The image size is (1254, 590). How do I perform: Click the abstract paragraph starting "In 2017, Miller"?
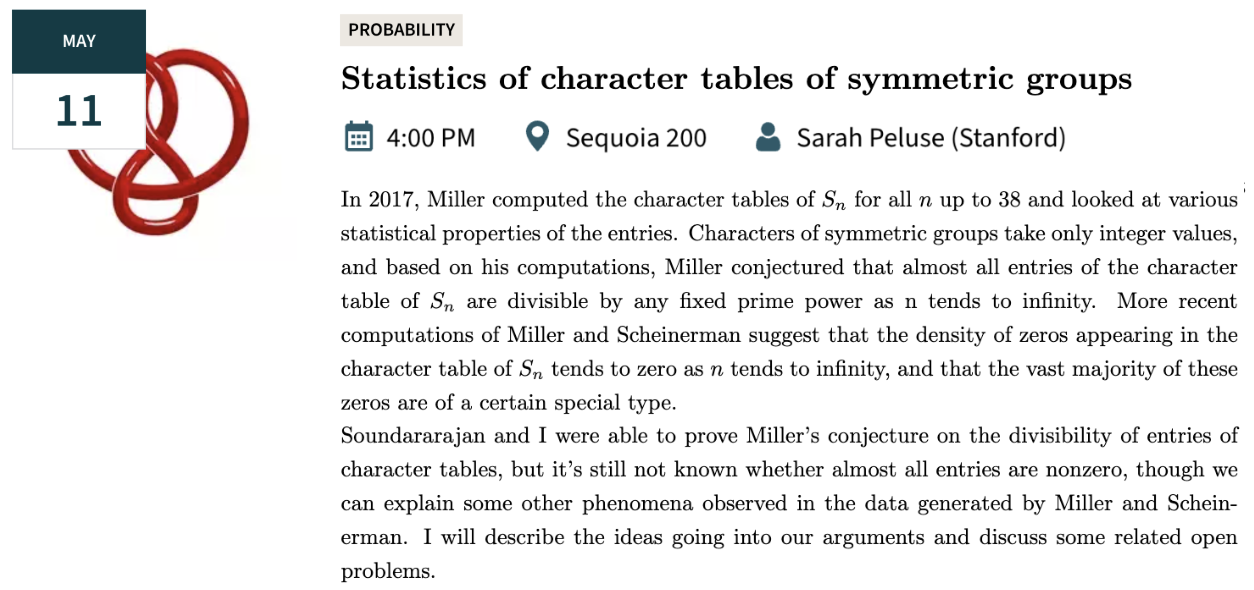(x=790, y=301)
